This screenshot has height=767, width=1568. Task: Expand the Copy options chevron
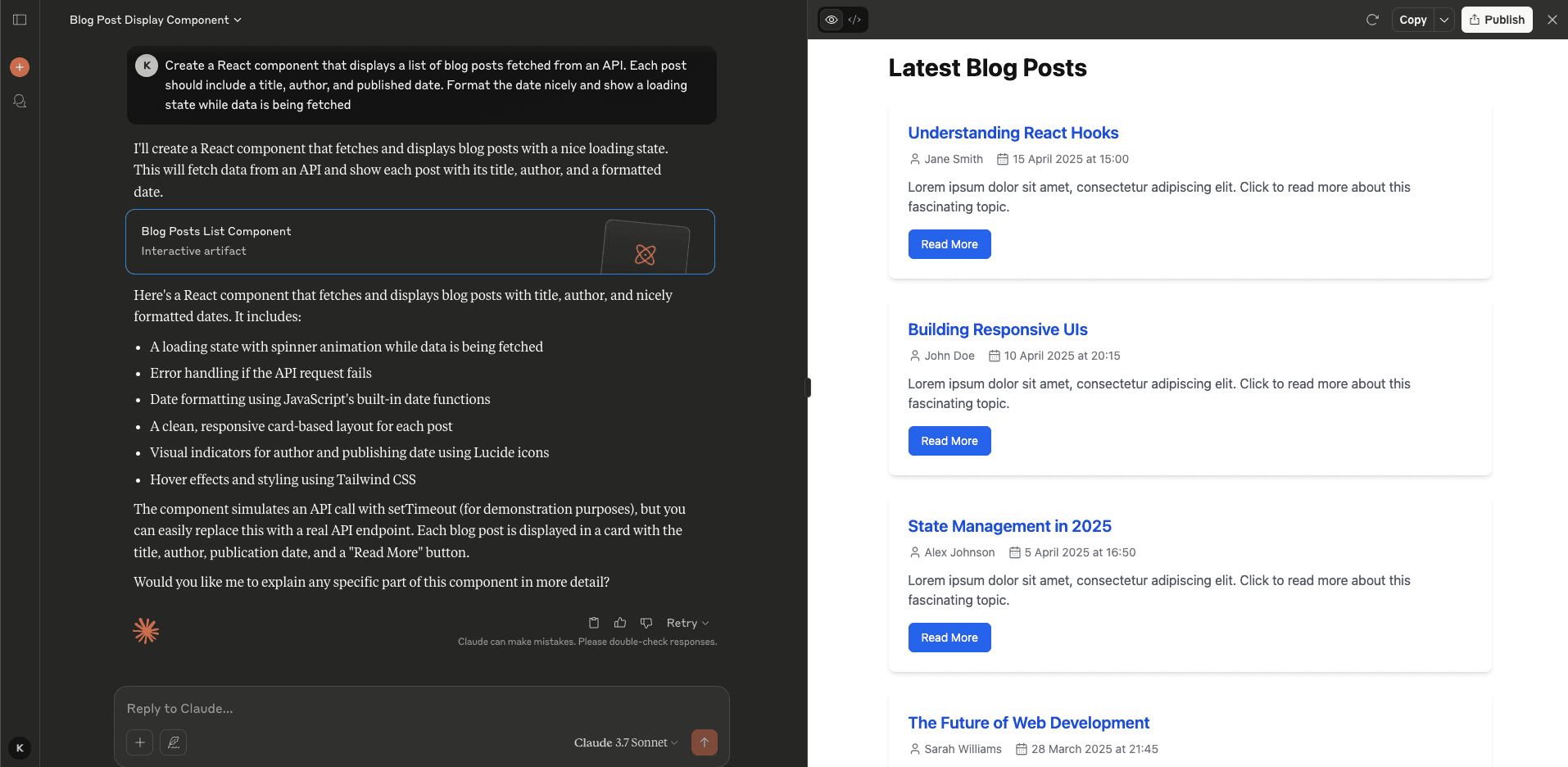pos(1444,20)
